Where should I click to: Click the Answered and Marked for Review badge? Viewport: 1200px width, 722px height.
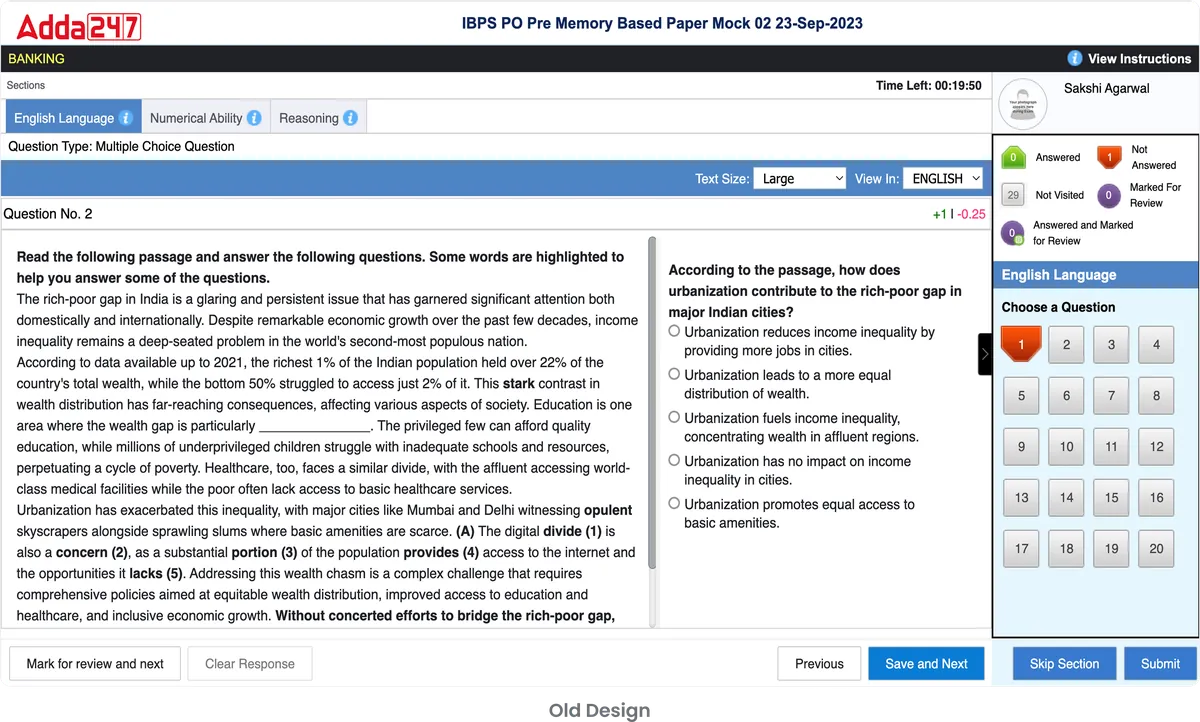point(1014,234)
